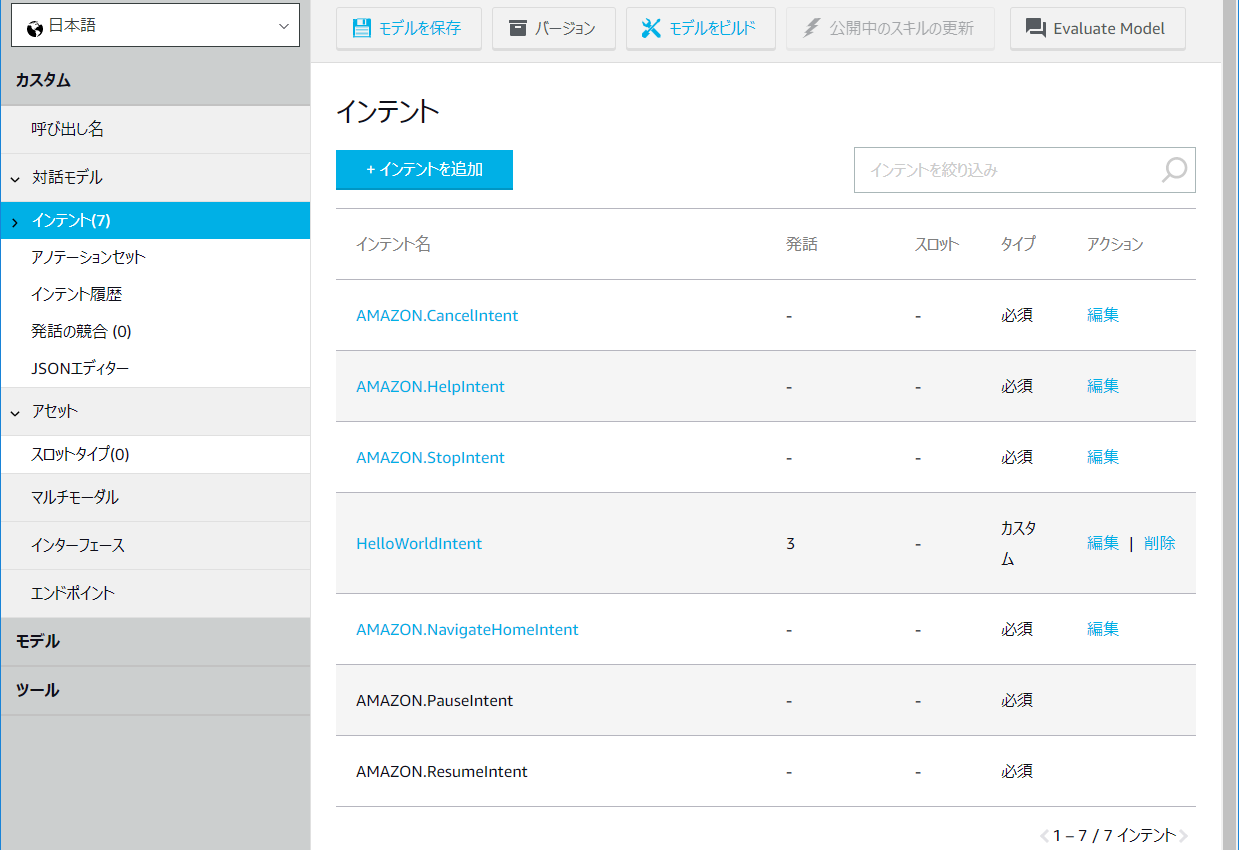Go to next page arrow in pagination

1184,835
